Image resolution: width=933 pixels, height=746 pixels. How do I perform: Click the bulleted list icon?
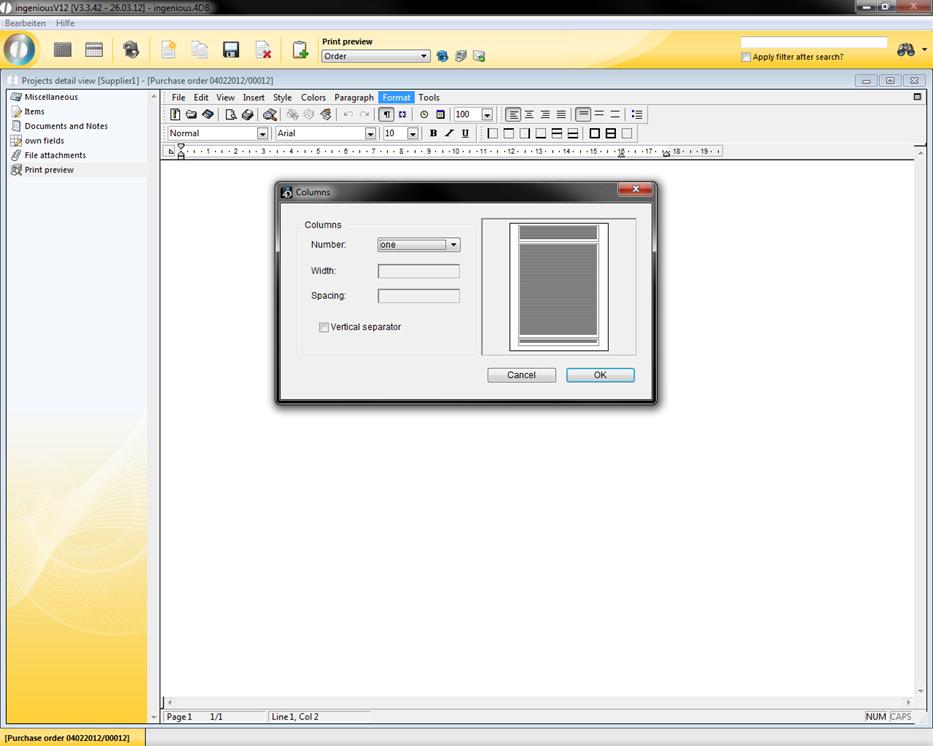click(637, 115)
